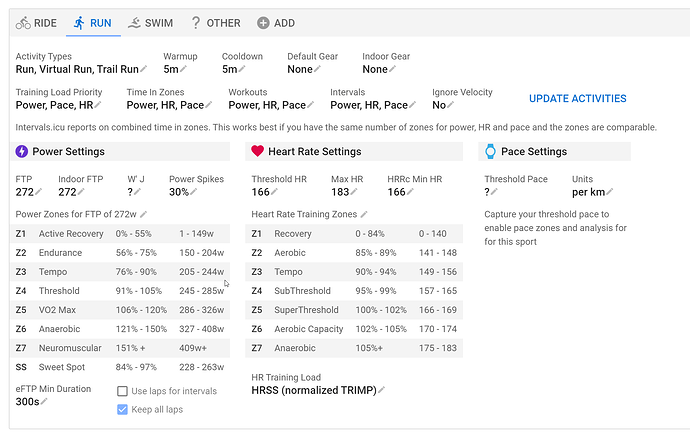Edit Default Gear pencil icon
This screenshot has width=690, height=432.
coord(317,69)
